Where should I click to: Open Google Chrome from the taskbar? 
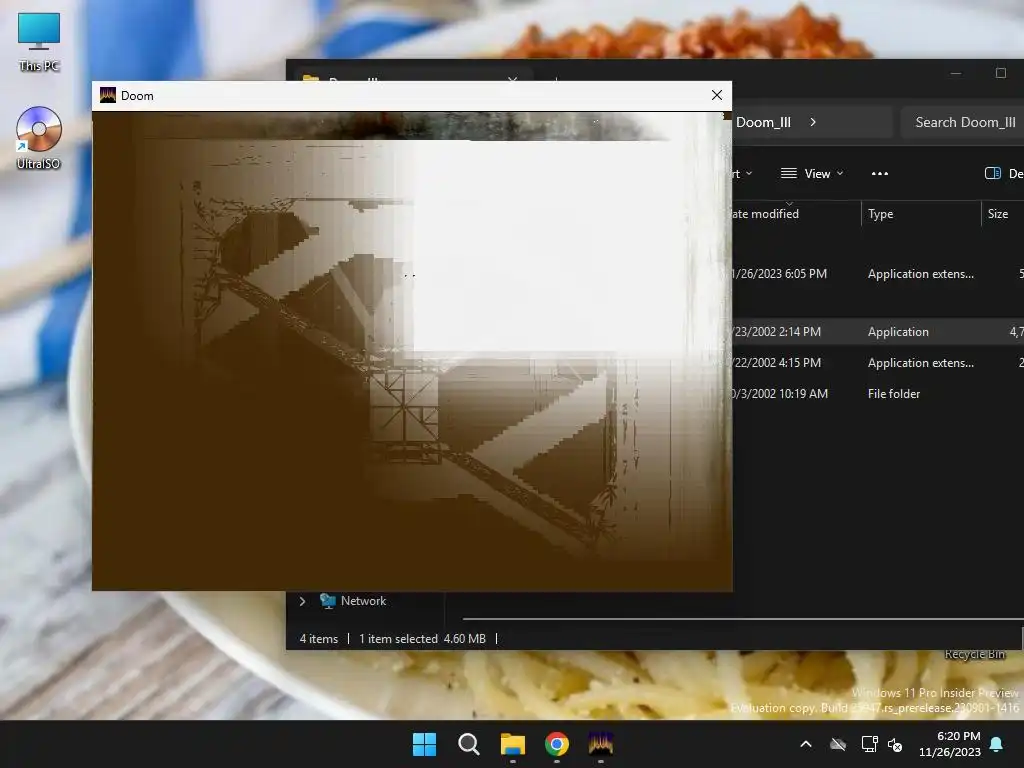pos(556,744)
